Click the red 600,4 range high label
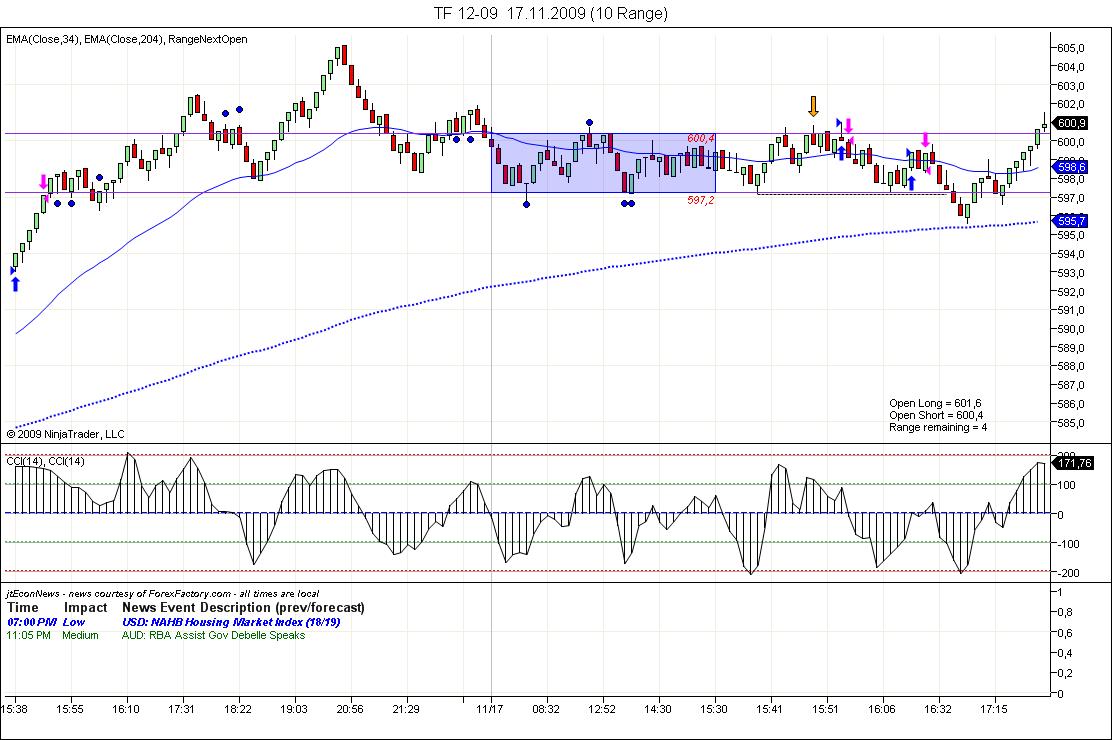Viewport: 1112px width, 740px height. tap(700, 138)
